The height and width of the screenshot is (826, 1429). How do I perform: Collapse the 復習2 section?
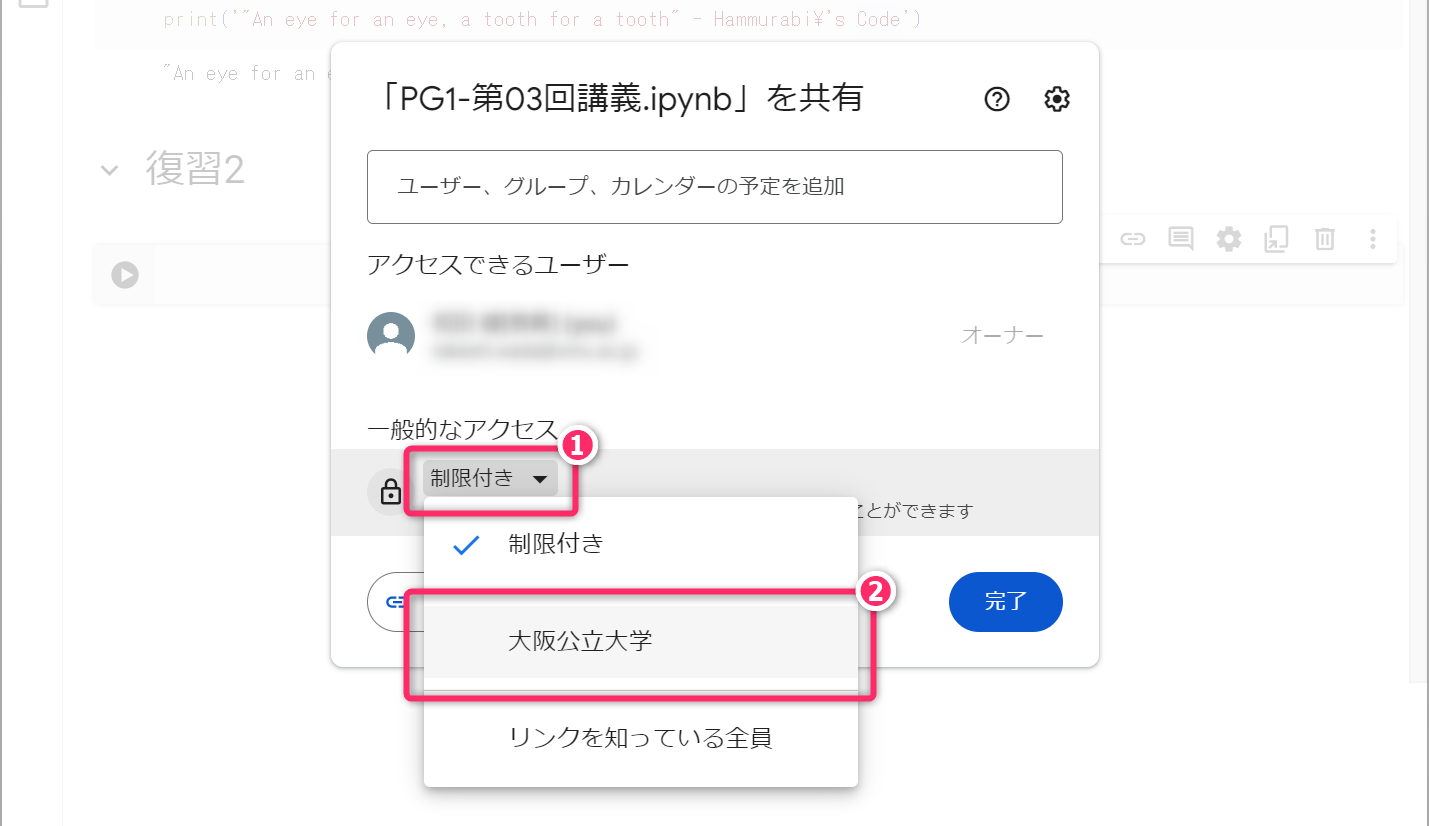point(109,170)
